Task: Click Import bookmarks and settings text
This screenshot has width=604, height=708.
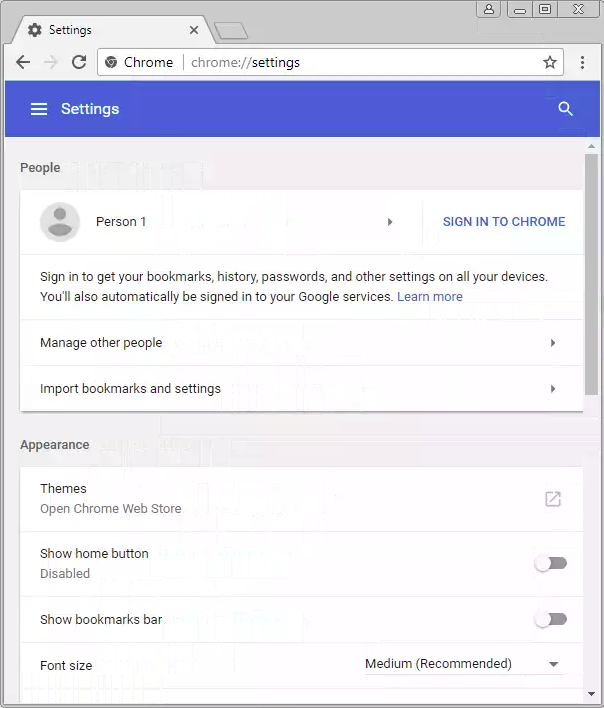Action: point(130,389)
